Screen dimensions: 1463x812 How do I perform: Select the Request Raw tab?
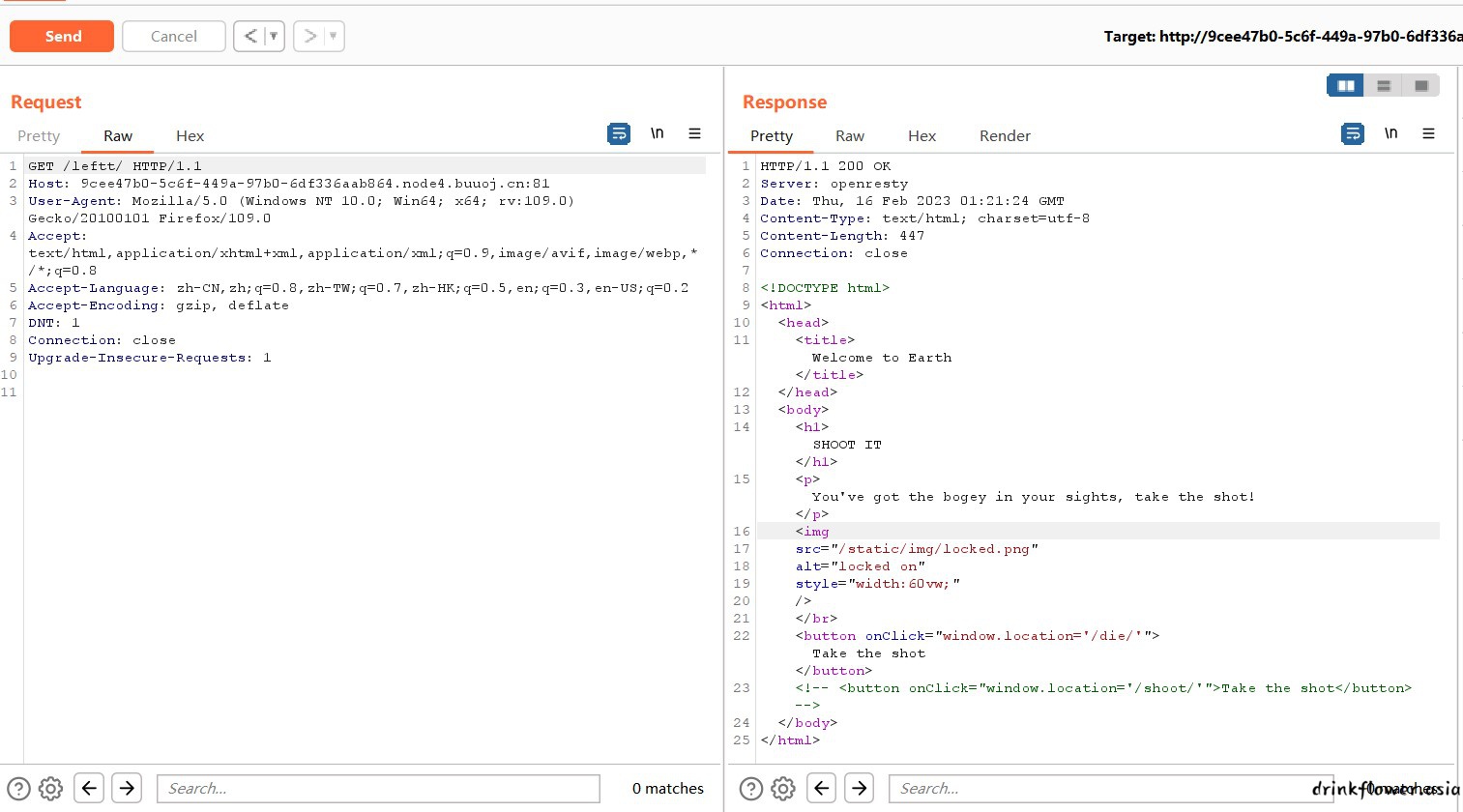pyautogui.click(x=118, y=136)
